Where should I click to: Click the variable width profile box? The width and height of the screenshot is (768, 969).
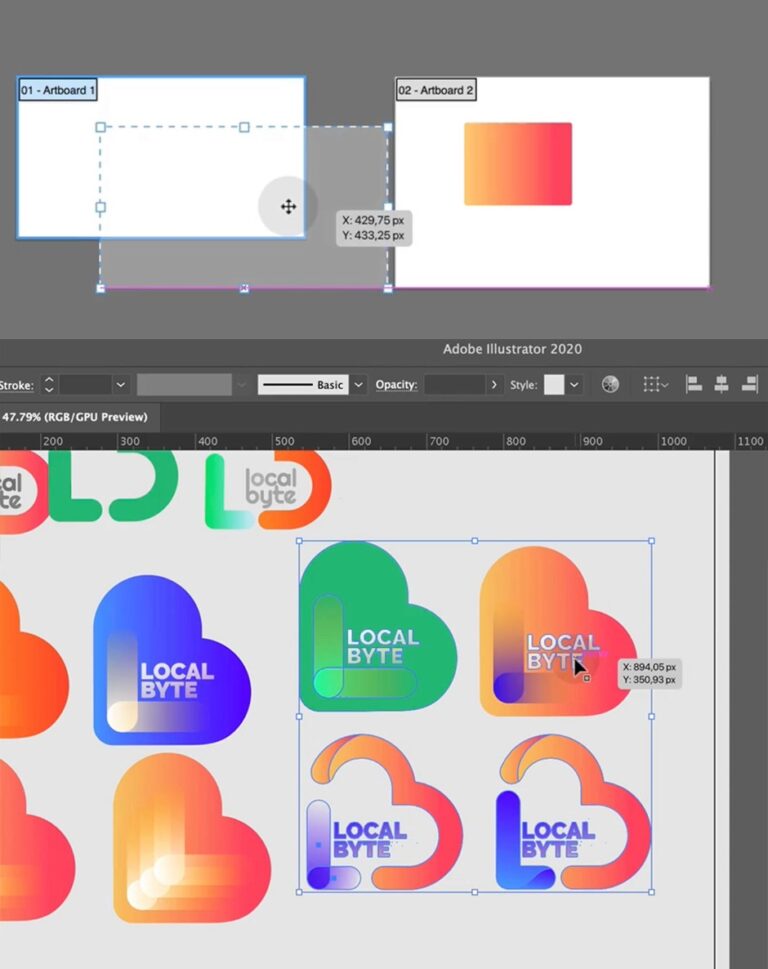point(184,384)
